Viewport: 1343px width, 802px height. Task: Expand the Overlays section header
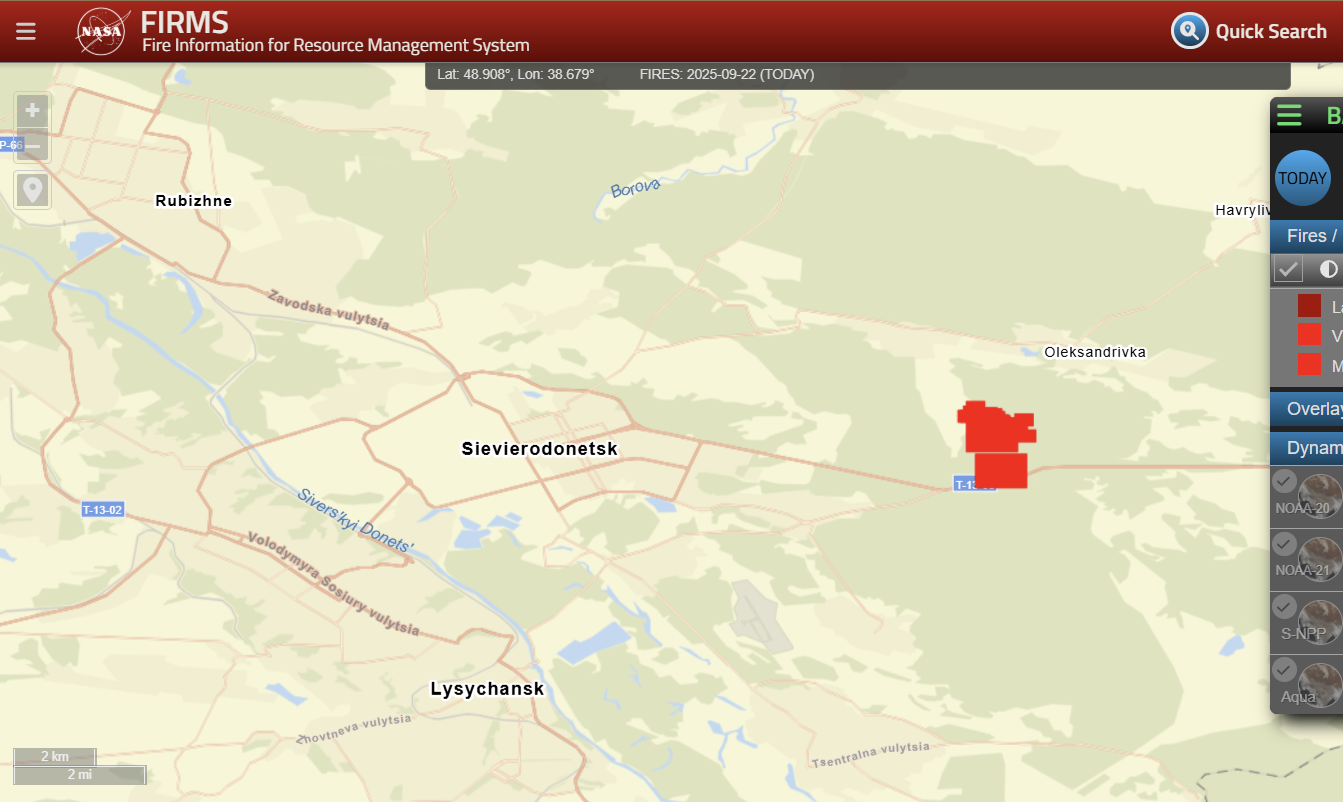point(1307,409)
